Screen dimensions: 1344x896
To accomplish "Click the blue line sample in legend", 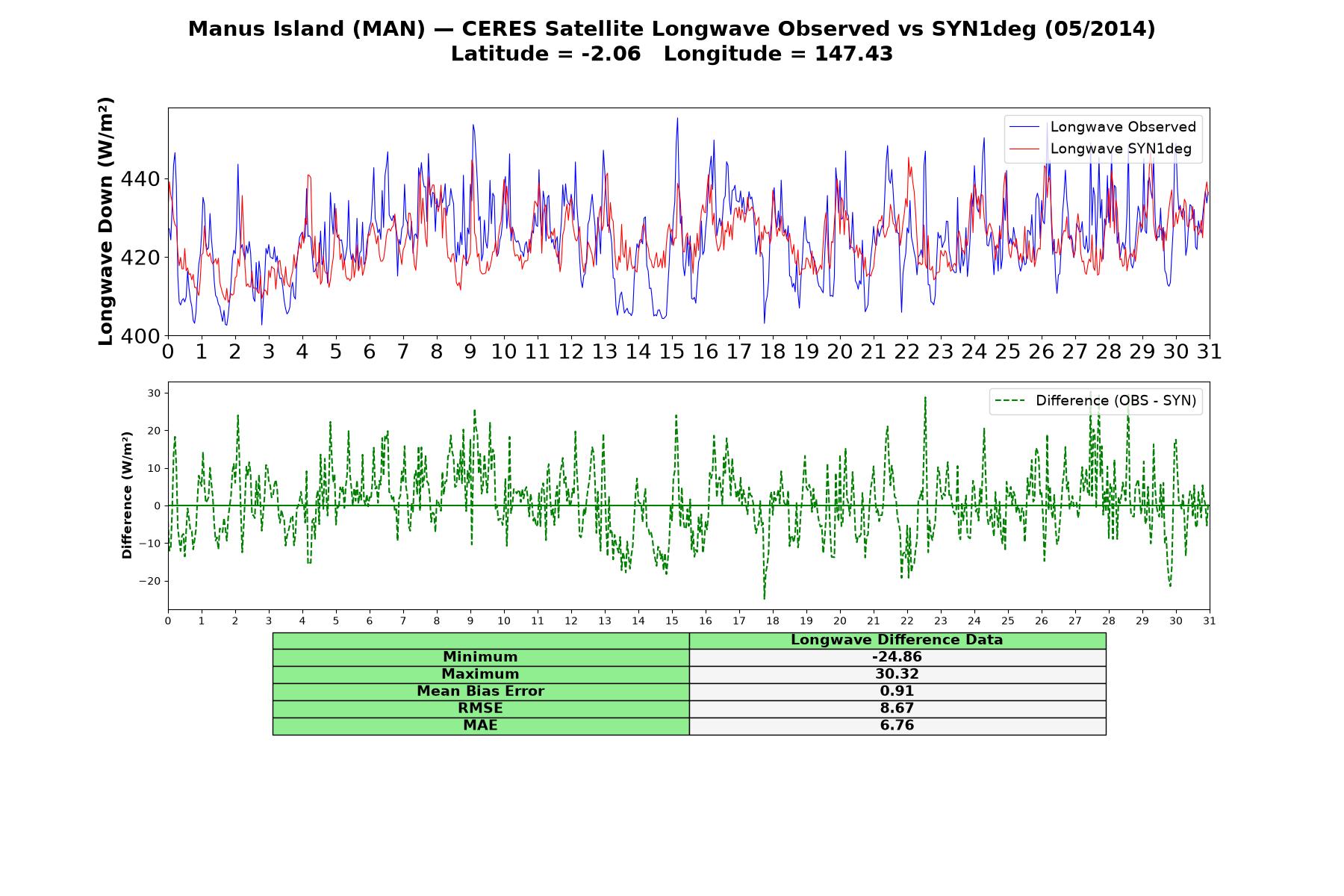I will (x=1024, y=127).
